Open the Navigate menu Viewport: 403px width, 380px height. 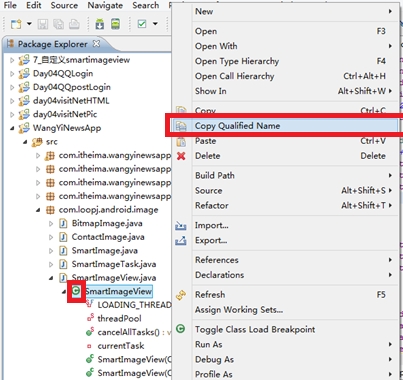click(105, 5)
